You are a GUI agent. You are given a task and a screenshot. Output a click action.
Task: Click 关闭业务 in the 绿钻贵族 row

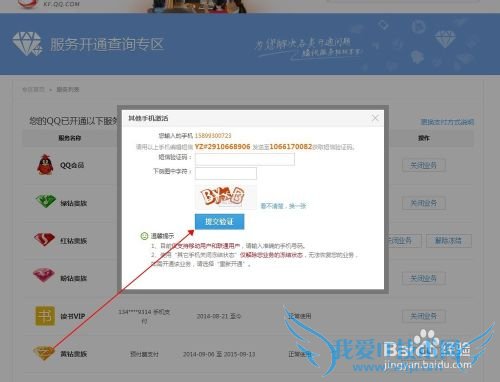(x=423, y=203)
